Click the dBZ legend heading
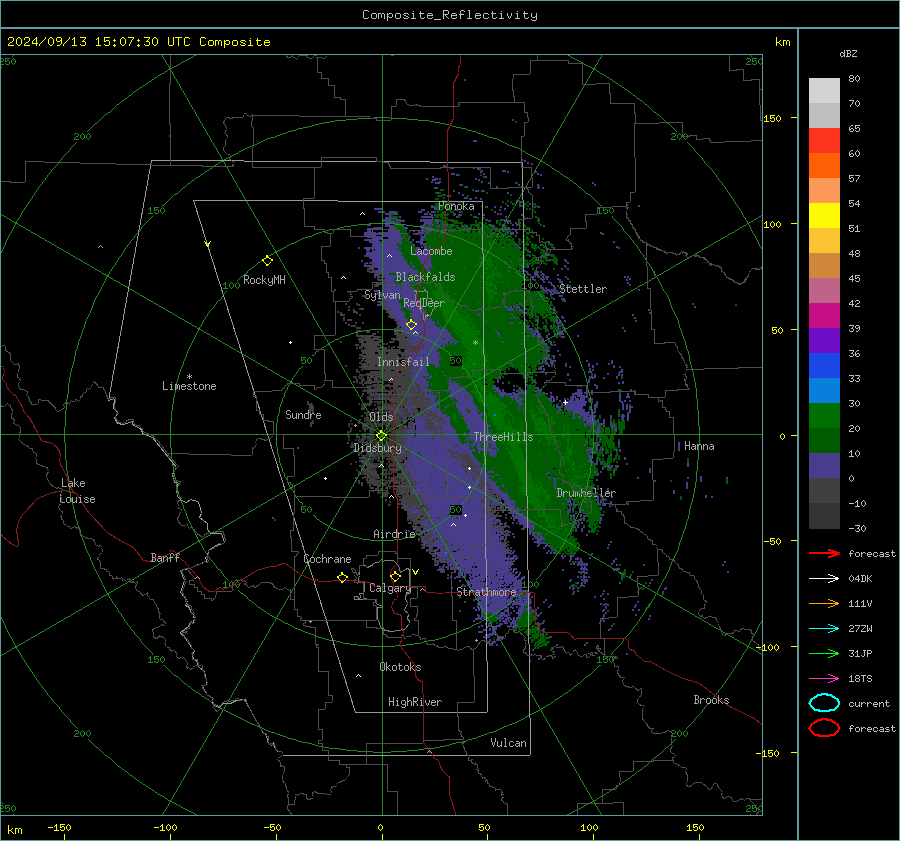900x841 pixels. pyautogui.click(x=848, y=53)
